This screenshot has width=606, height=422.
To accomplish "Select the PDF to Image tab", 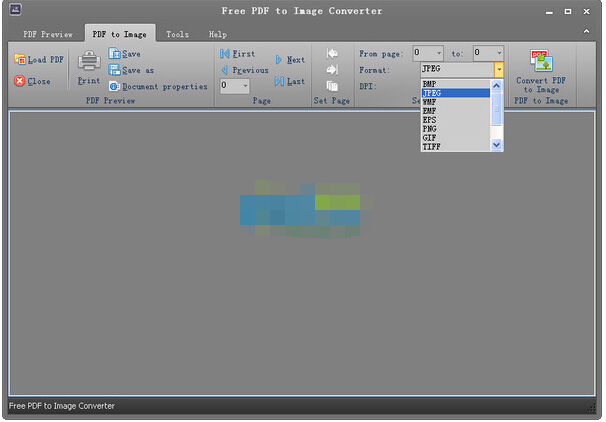I will point(120,34).
